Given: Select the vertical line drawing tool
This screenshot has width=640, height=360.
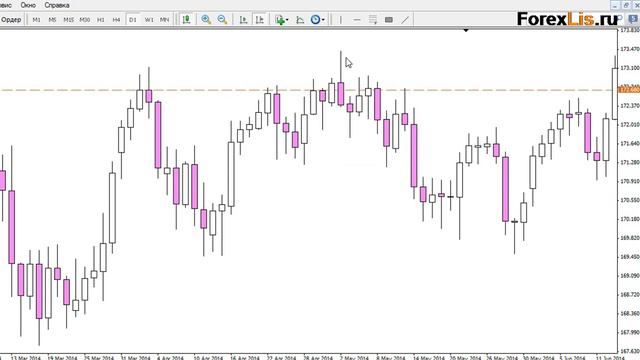Looking at the screenshot, I should point(340,20).
